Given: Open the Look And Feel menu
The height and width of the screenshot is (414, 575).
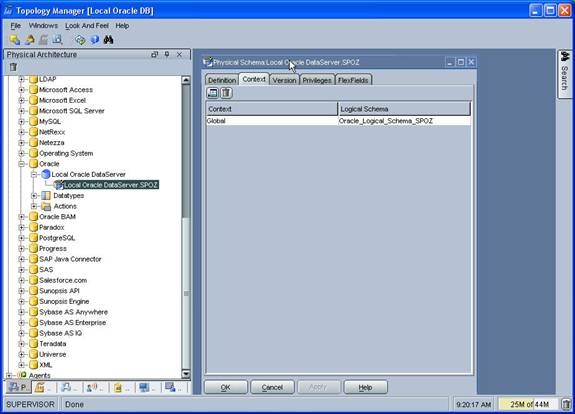Looking at the screenshot, I should click(x=87, y=26).
